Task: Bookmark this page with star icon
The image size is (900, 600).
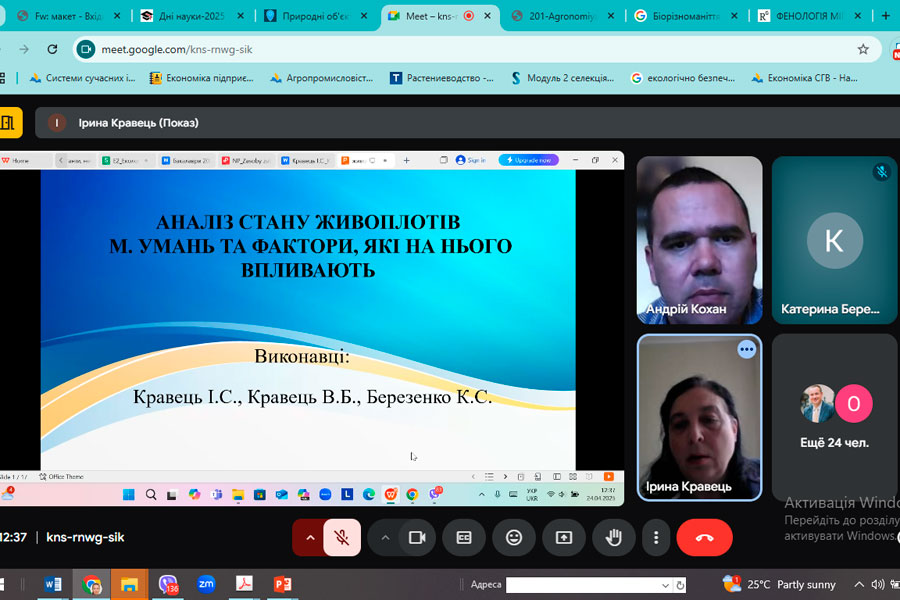Action: point(863,49)
